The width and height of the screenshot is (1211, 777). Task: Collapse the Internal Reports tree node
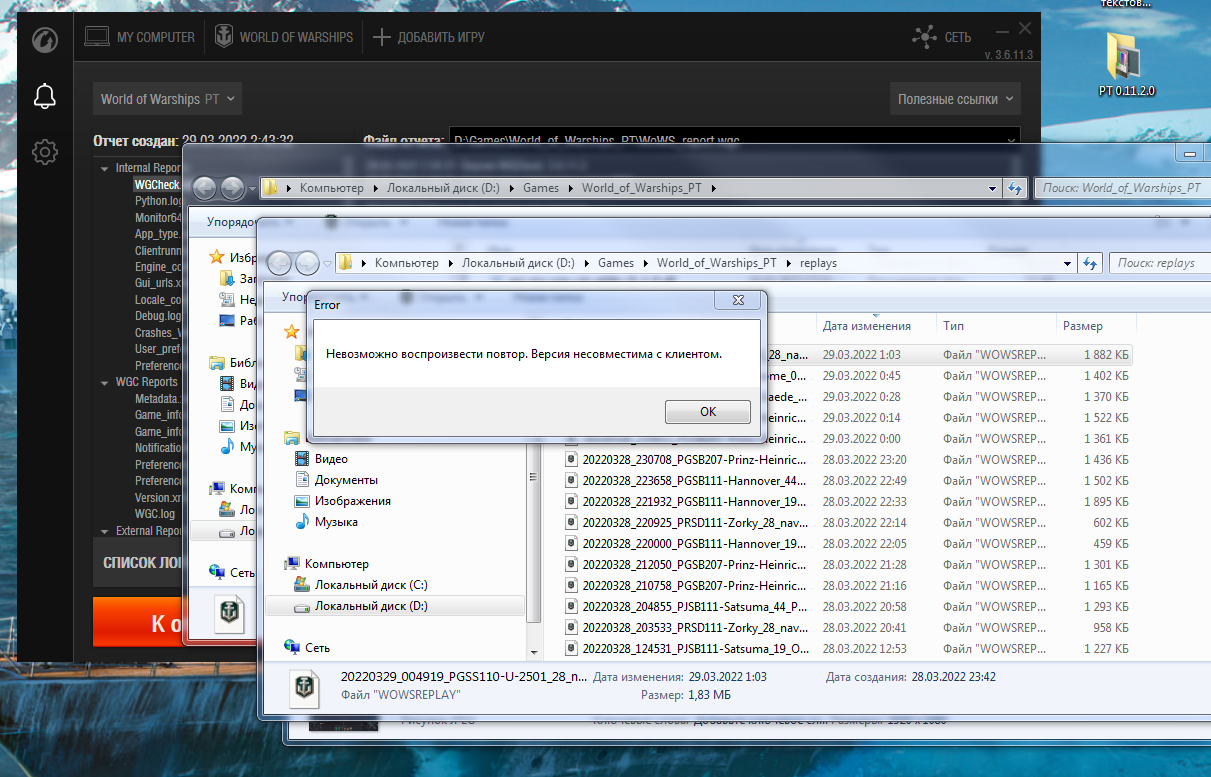[x=105, y=169]
